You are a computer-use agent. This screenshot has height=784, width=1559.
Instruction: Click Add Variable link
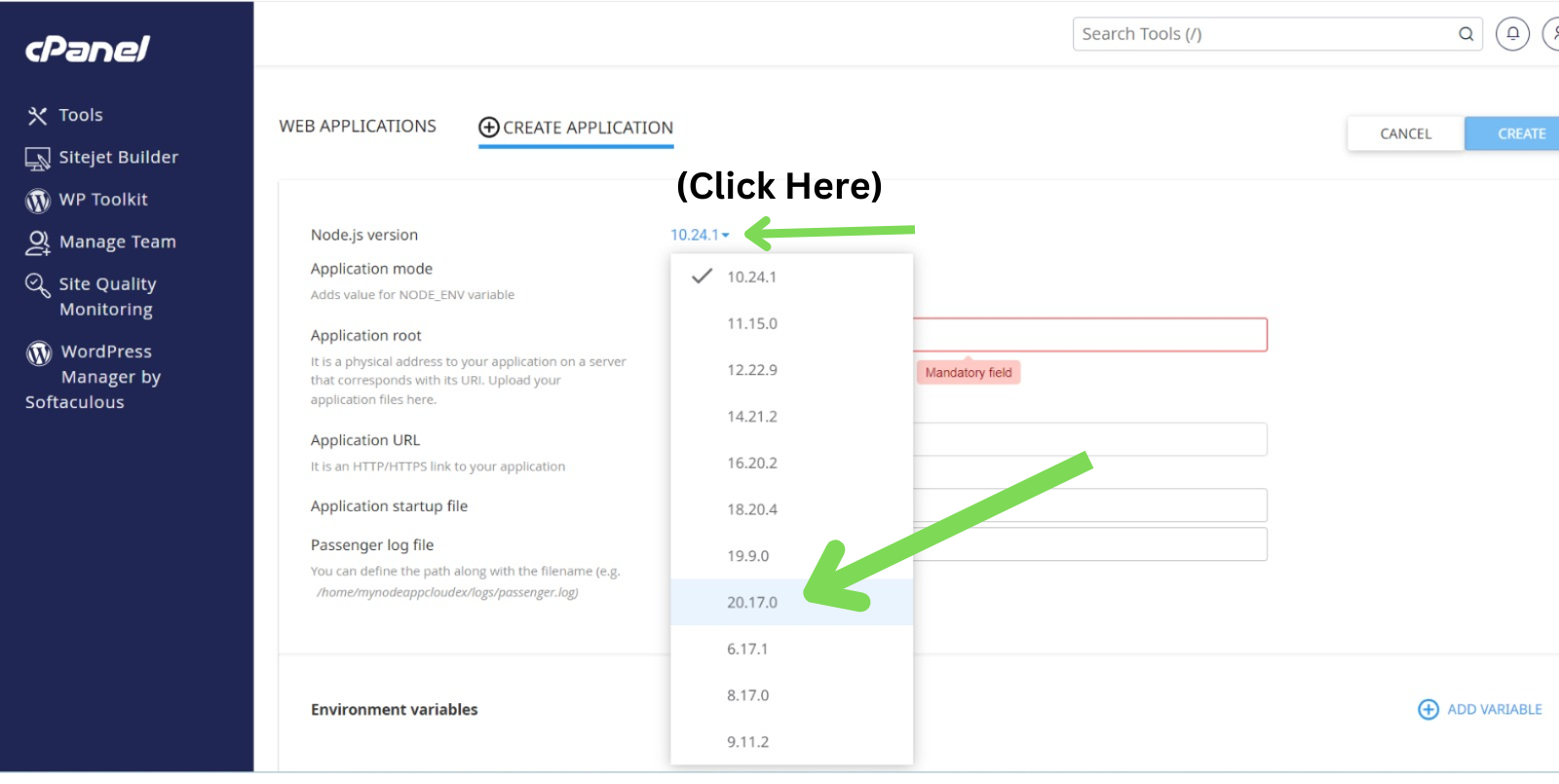(x=1480, y=709)
